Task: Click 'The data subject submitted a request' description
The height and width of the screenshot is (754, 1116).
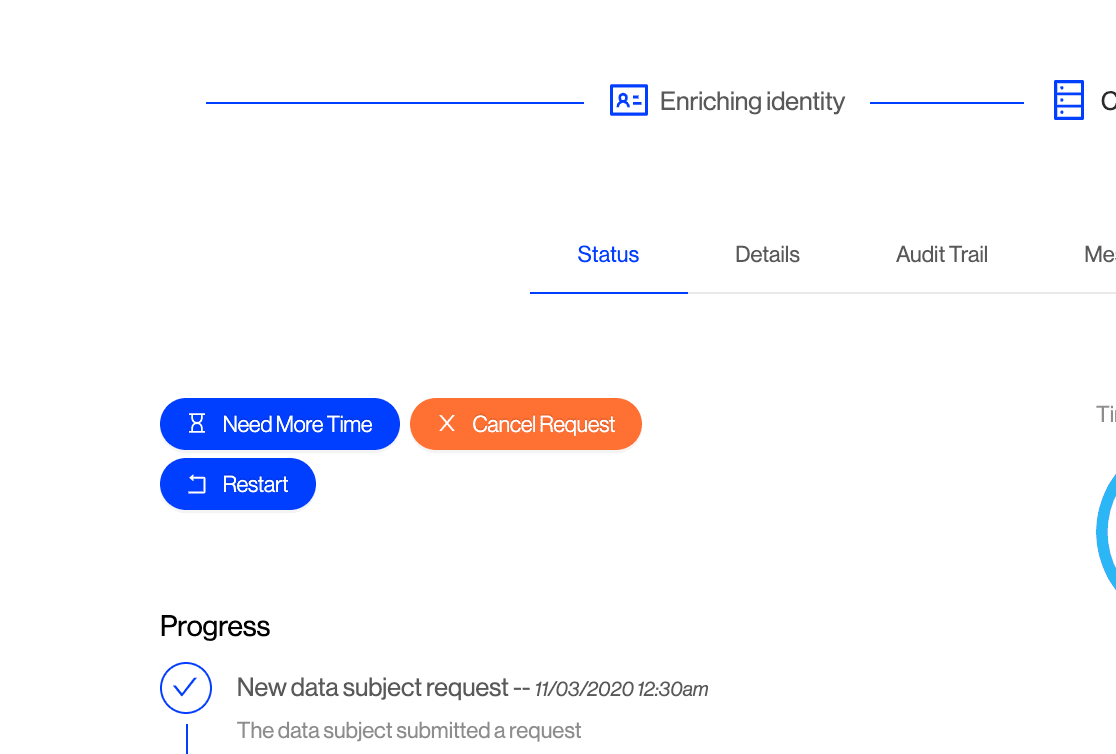Action: click(409, 731)
